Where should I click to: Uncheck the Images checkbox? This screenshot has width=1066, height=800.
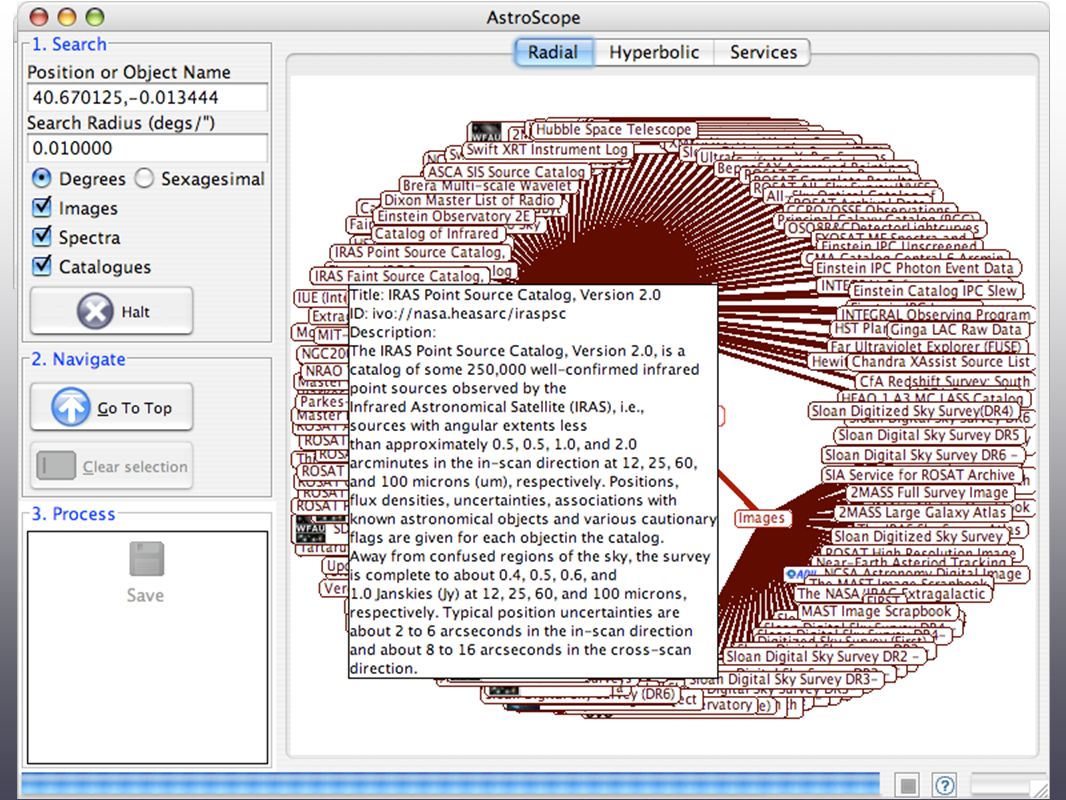tap(42, 207)
